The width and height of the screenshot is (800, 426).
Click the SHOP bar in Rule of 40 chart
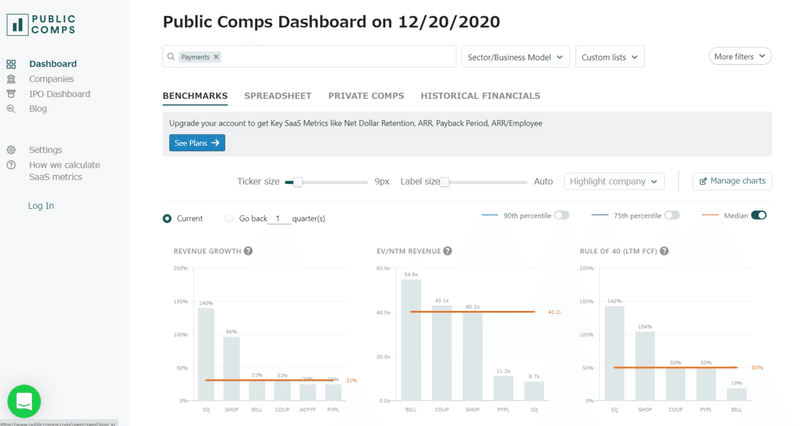click(645, 366)
